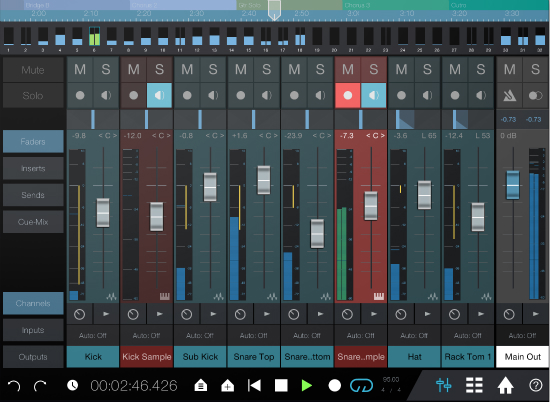Open Auto: Off menu on Main Out

coord(522,335)
